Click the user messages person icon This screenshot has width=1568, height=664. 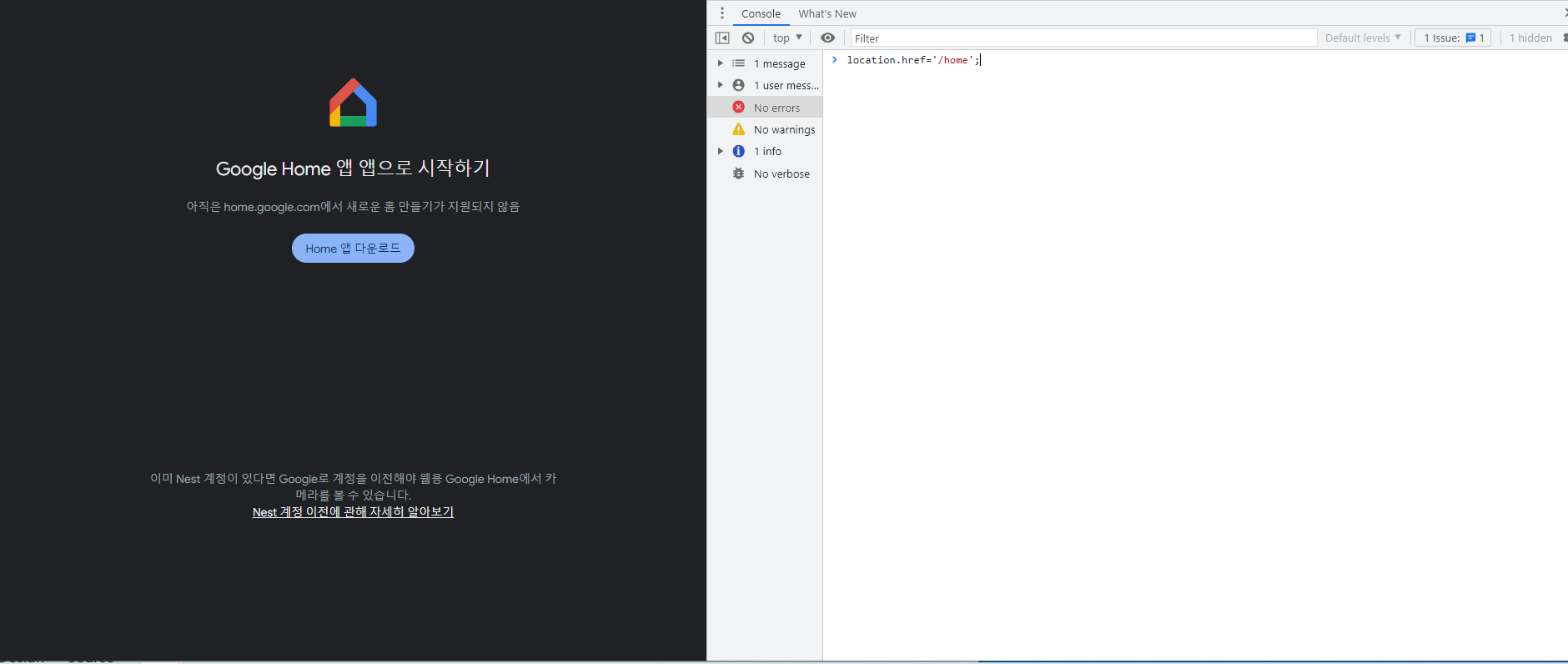[738, 85]
